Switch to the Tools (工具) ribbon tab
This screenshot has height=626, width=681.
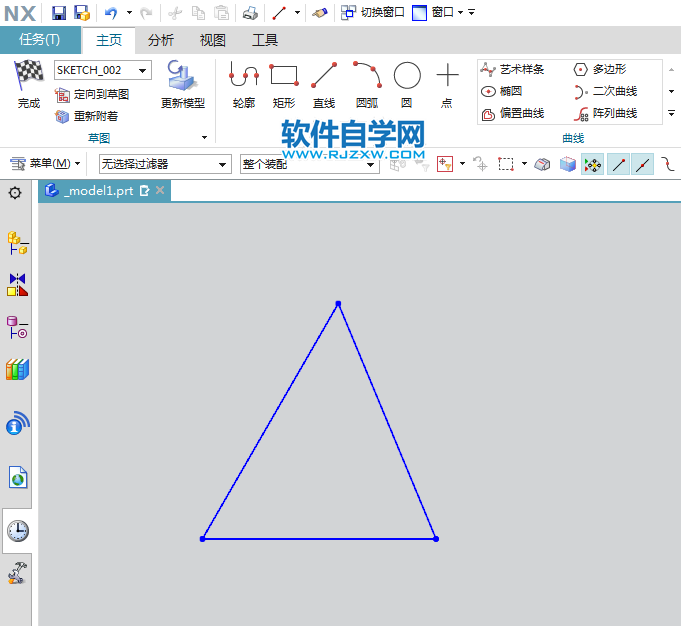(x=265, y=40)
